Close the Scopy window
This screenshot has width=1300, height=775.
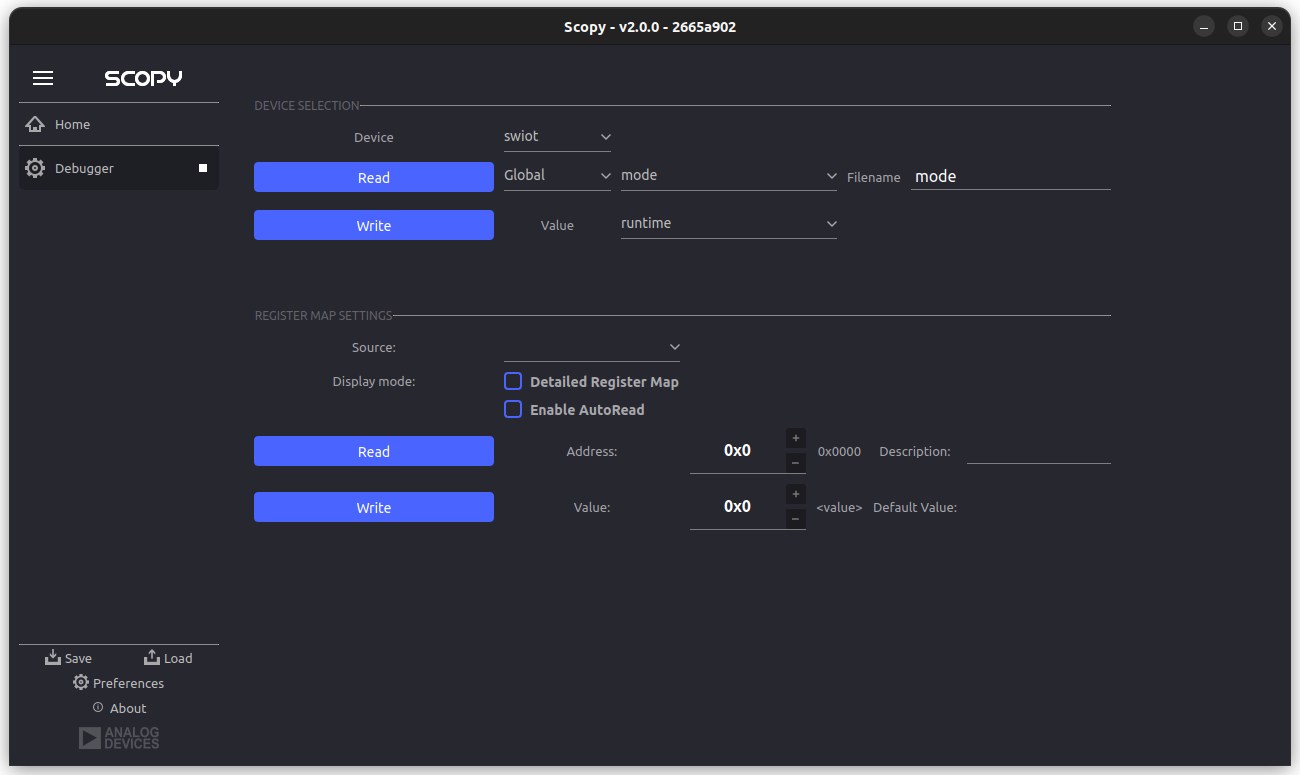pyautogui.click(x=1272, y=27)
